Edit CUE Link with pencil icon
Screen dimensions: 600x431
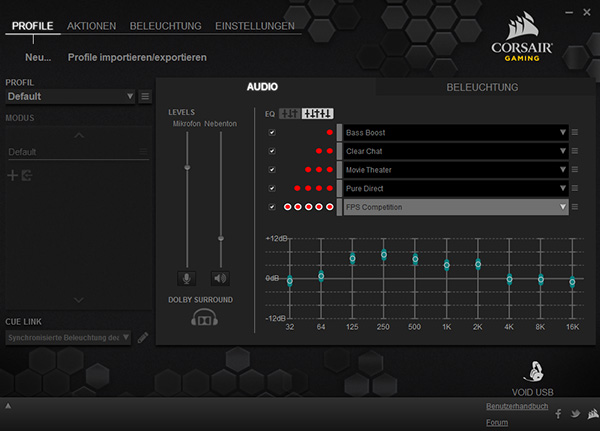click(143, 338)
